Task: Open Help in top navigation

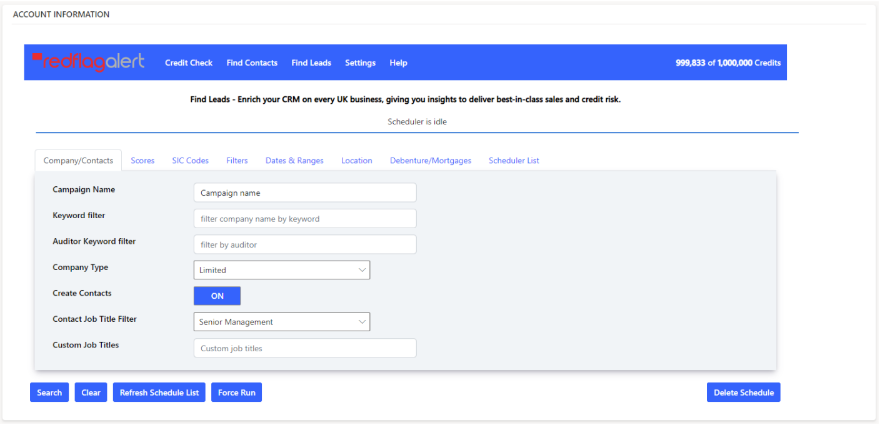Action: tap(398, 63)
